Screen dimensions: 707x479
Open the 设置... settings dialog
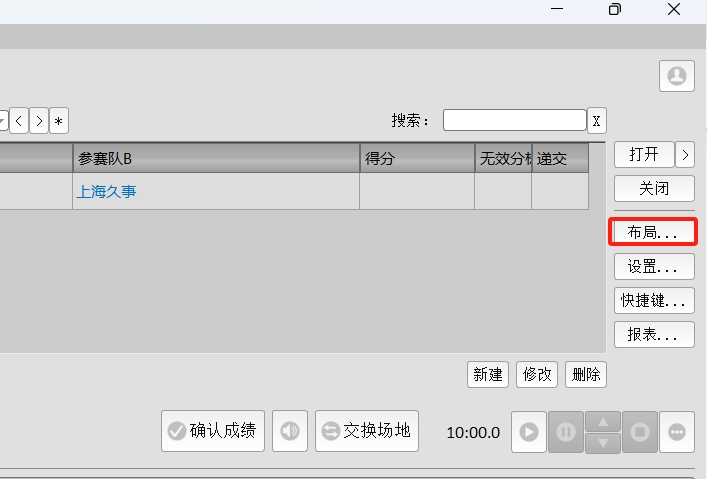point(653,266)
